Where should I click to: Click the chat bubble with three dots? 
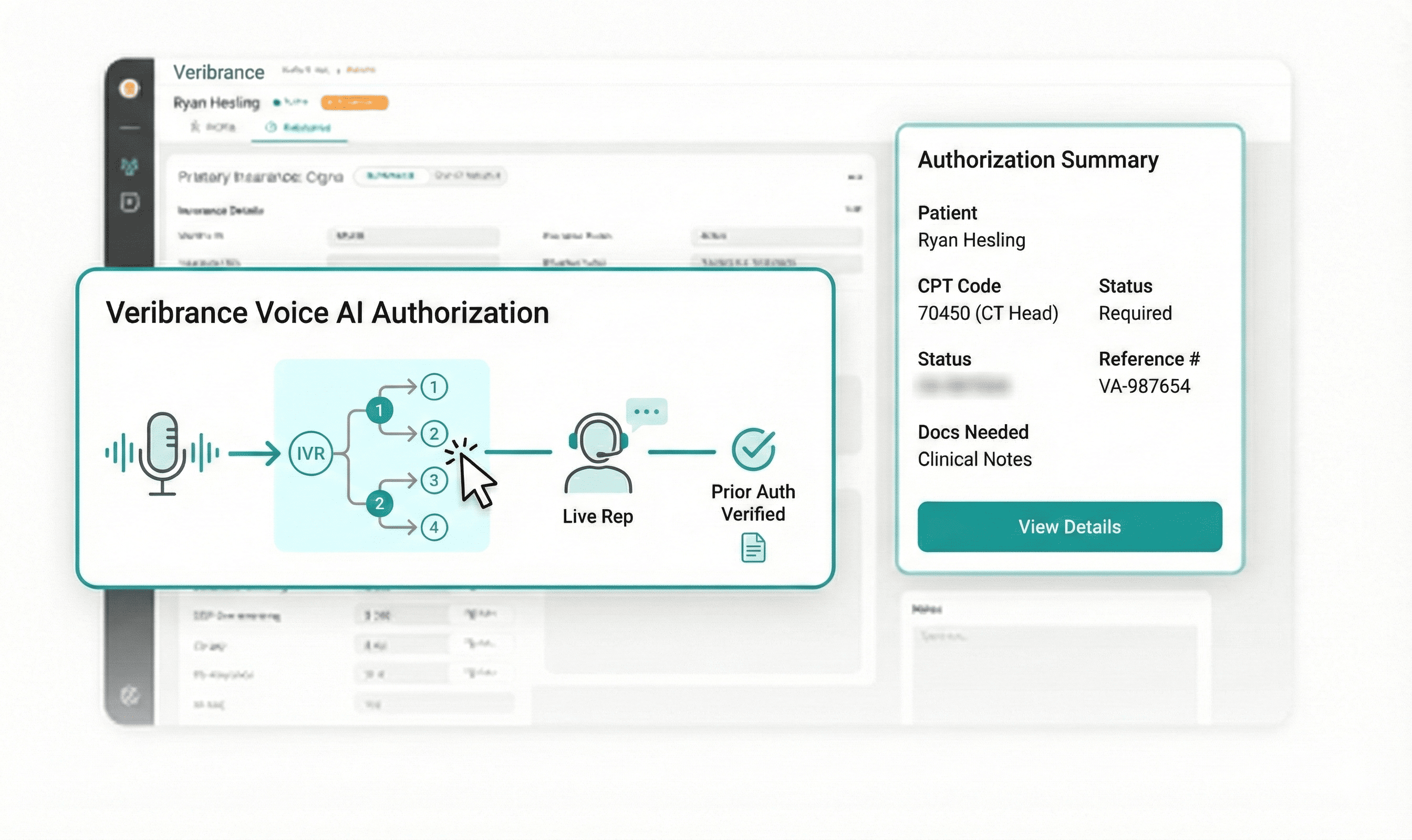[x=647, y=412]
